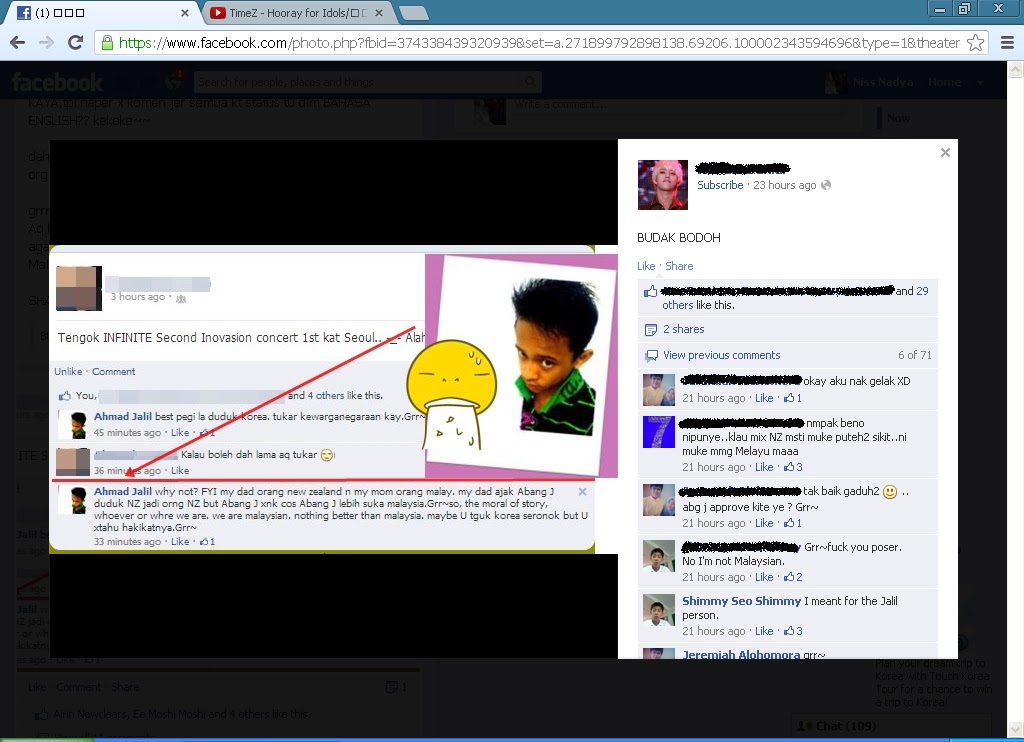
Task: Close the TimeZ YouTube tab
Action: 379,12
